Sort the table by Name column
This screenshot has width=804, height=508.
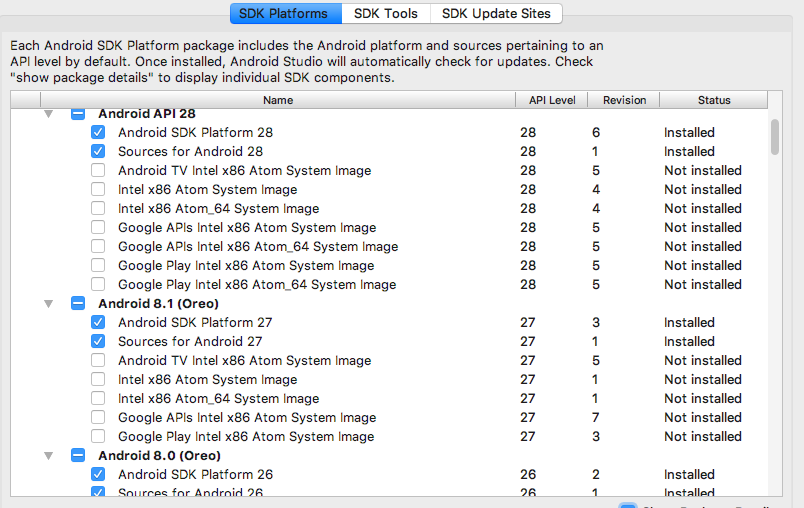click(278, 100)
